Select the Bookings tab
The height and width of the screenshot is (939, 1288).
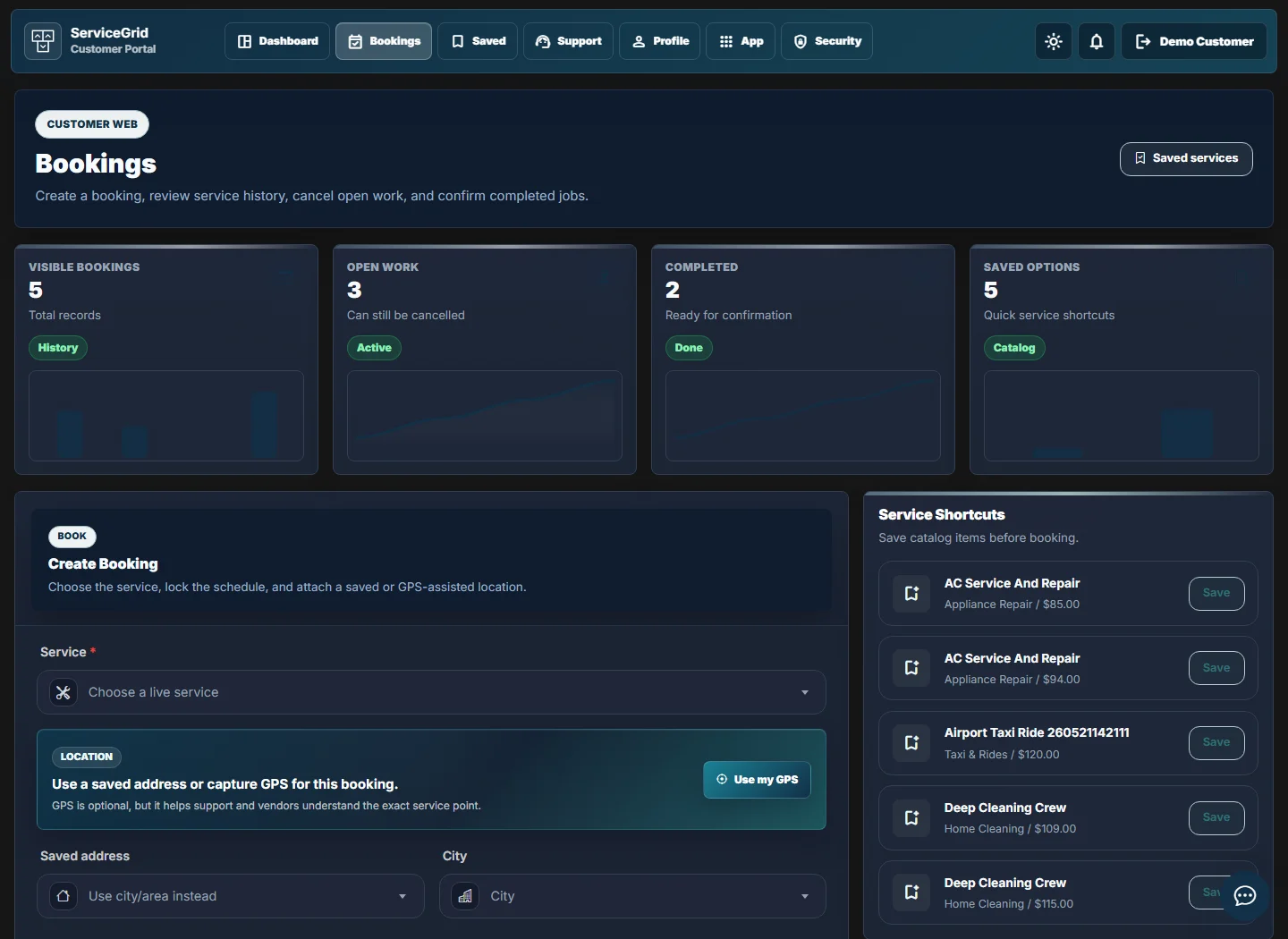384,41
